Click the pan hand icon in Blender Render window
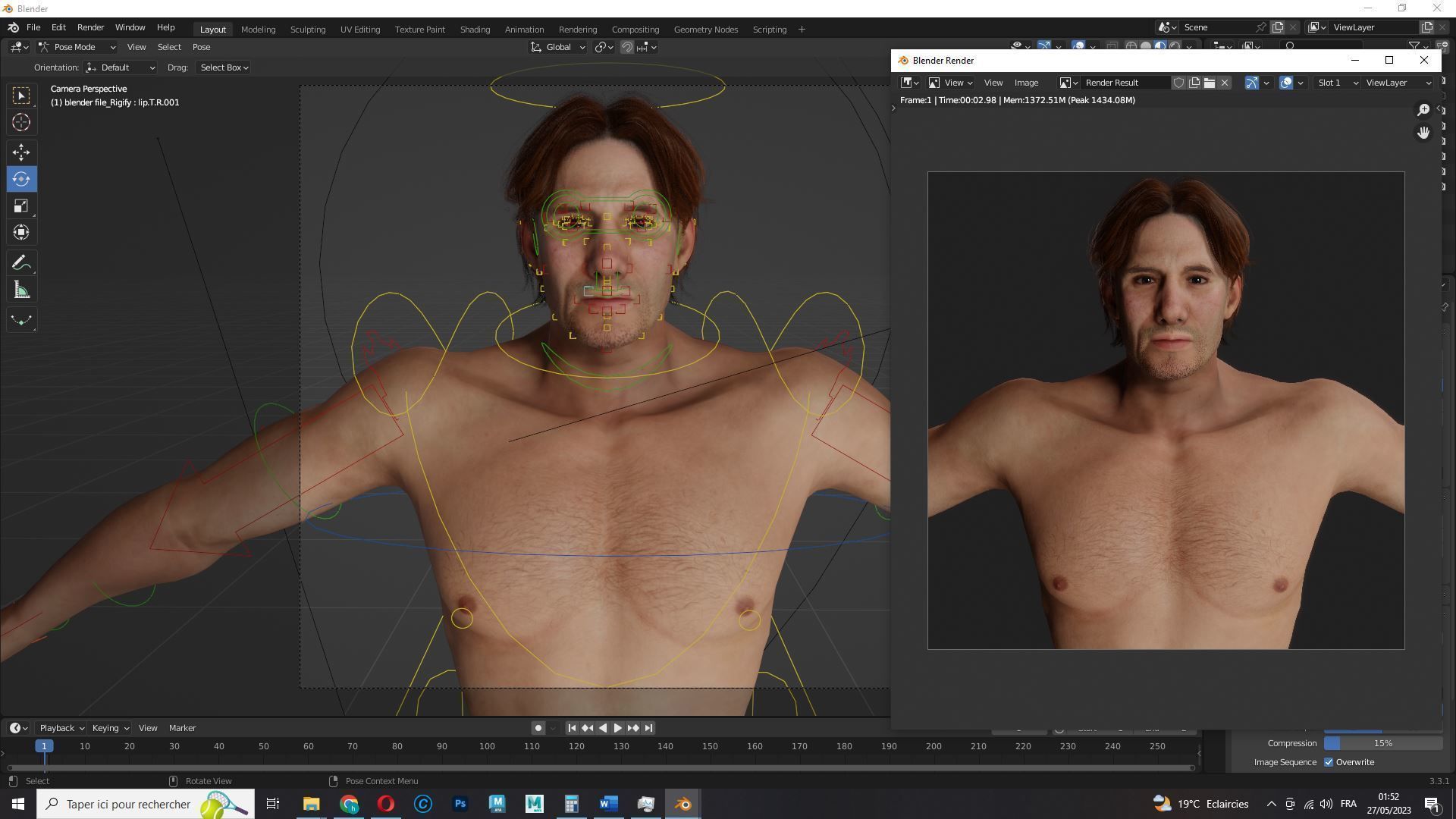The width and height of the screenshot is (1456, 819). coord(1423,133)
